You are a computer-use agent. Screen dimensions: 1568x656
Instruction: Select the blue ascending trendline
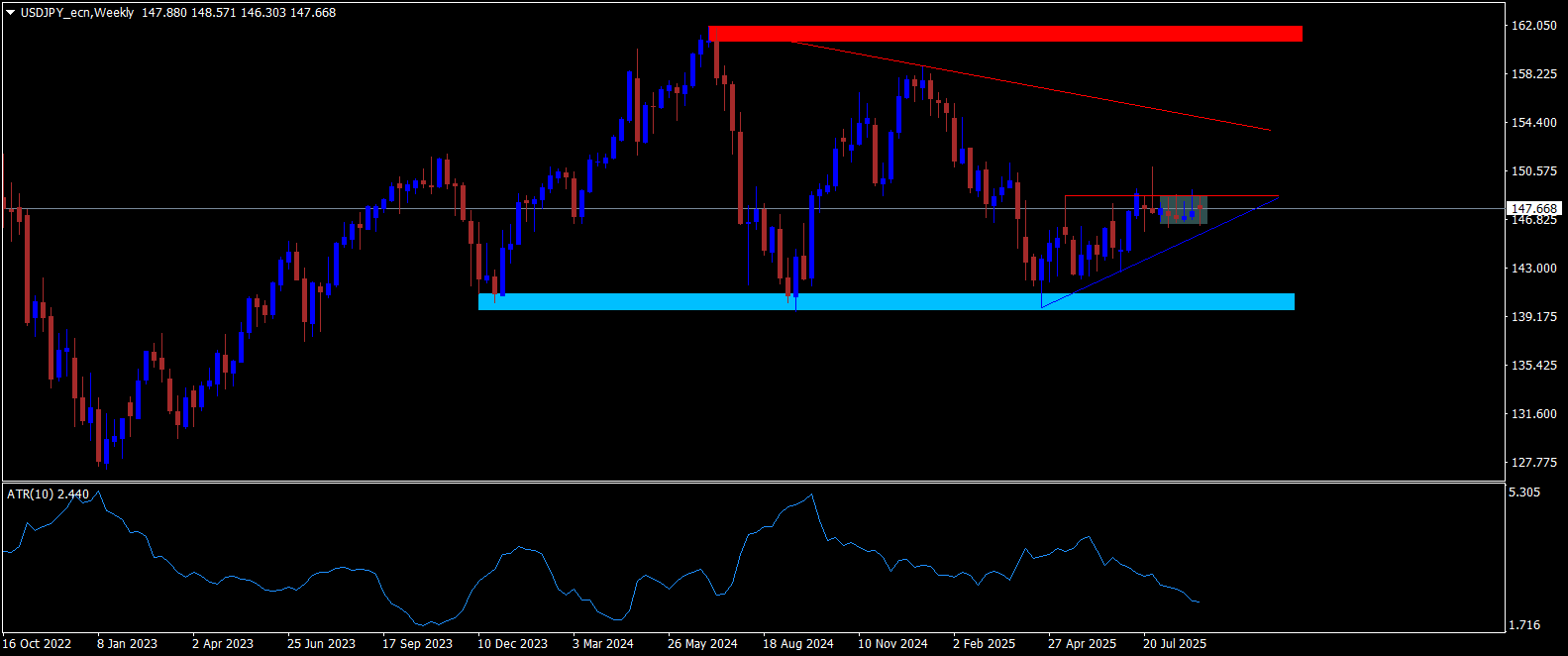click(1159, 253)
